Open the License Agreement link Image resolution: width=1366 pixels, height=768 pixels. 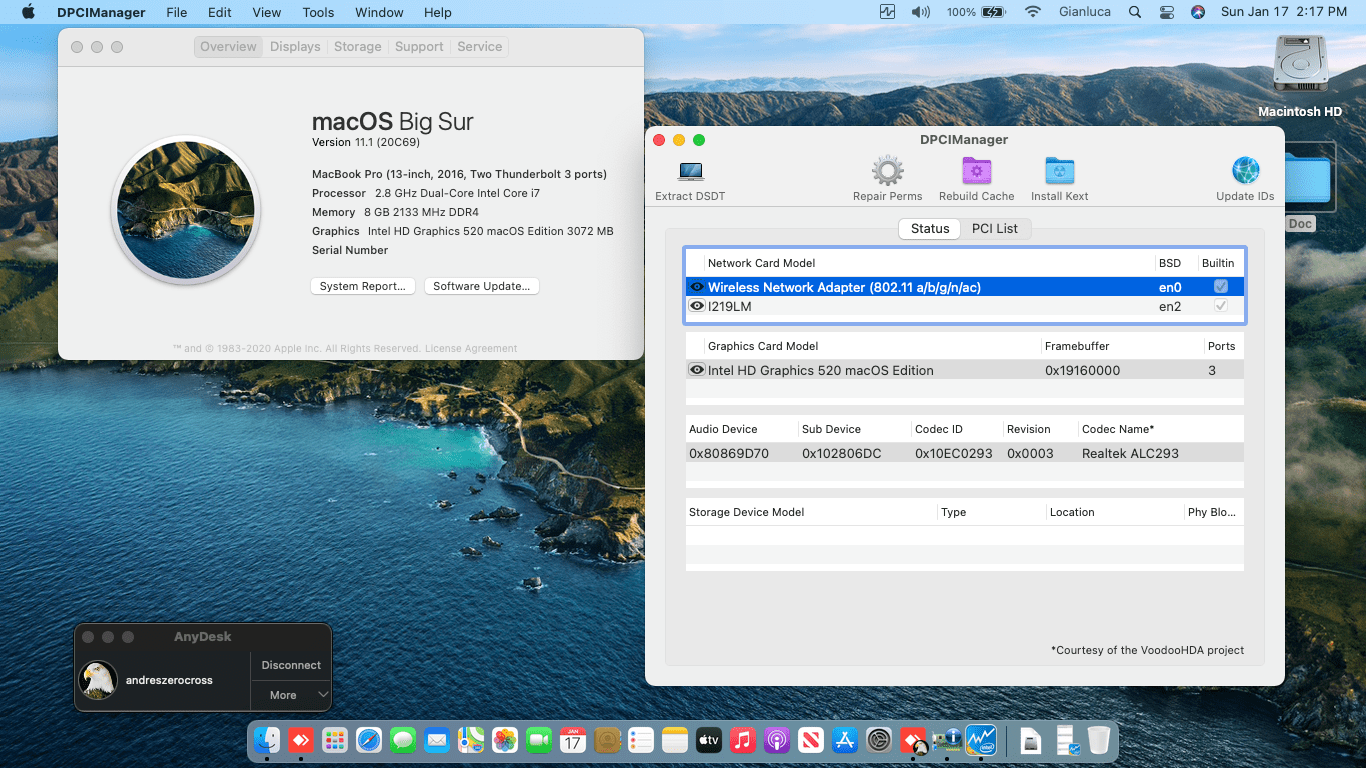471,349
